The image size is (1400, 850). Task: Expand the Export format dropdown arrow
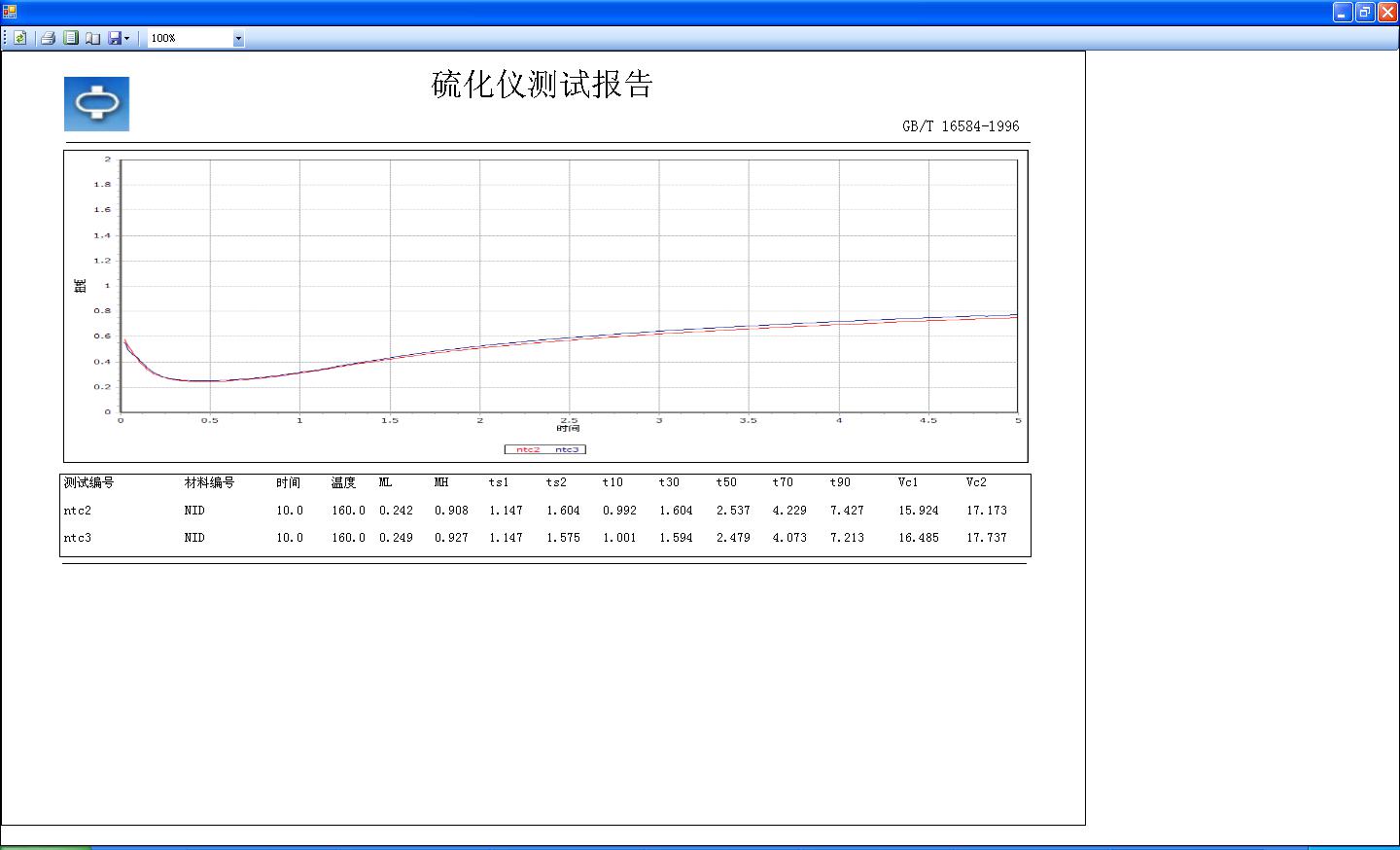point(127,39)
